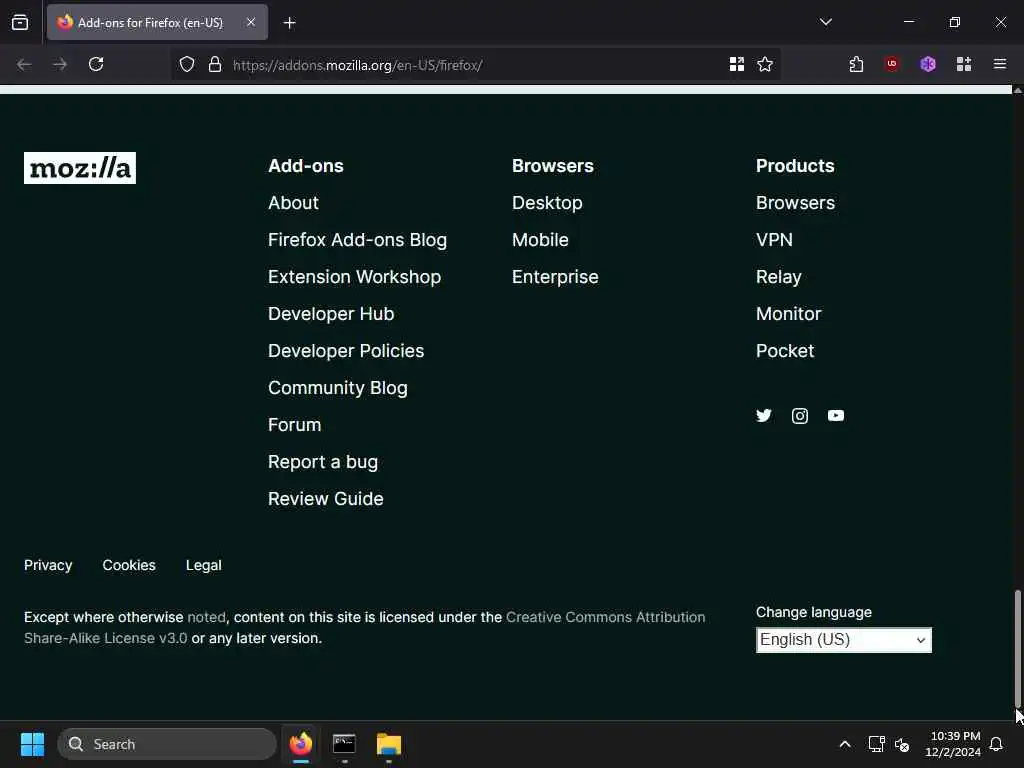Open Extension Workshop link

pos(354,277)
